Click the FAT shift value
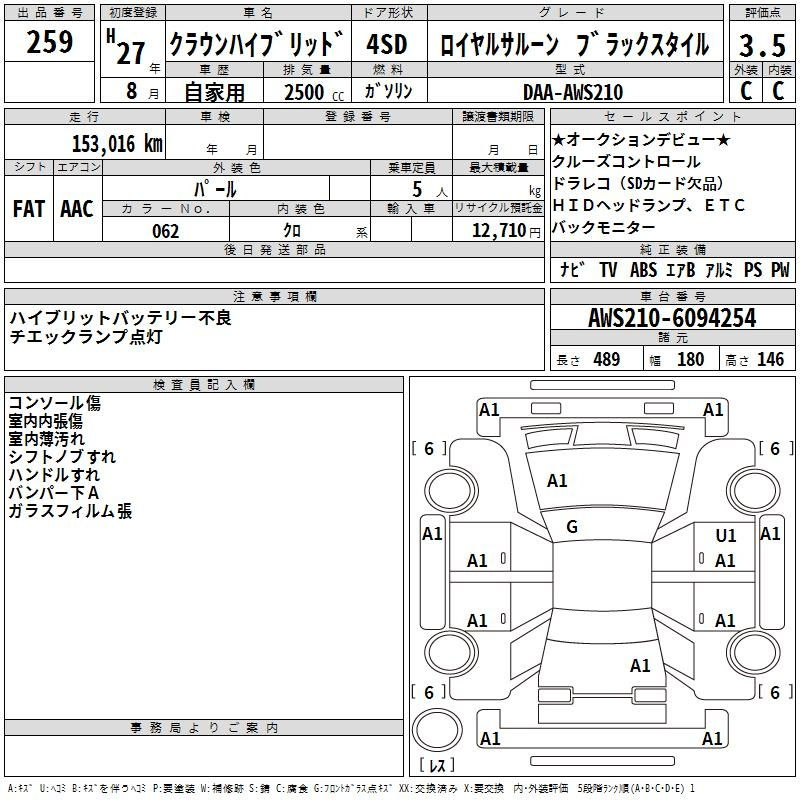800x800 pixels. coord(29,209)
